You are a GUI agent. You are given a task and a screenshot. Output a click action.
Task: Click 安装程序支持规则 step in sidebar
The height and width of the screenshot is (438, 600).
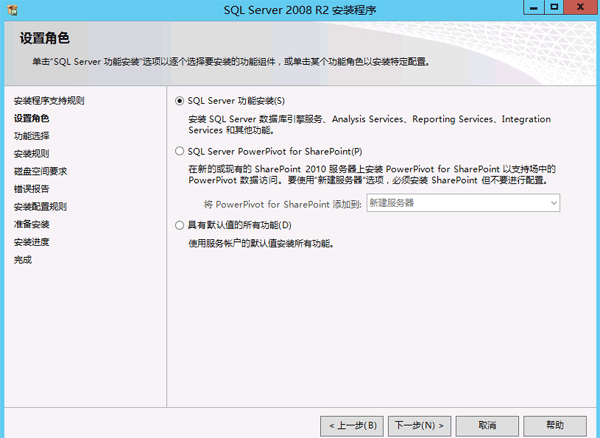pyautogui.click(x=49, y=101)
